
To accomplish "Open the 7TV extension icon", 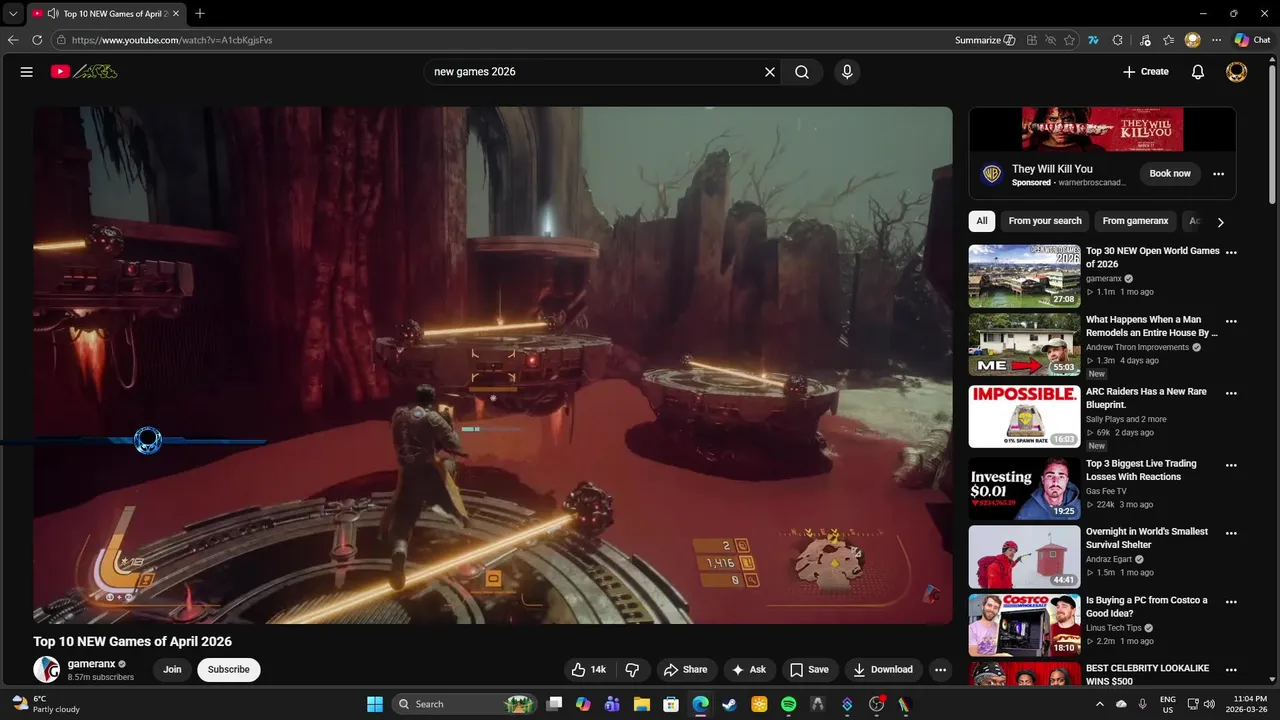I will (1093, 40).
